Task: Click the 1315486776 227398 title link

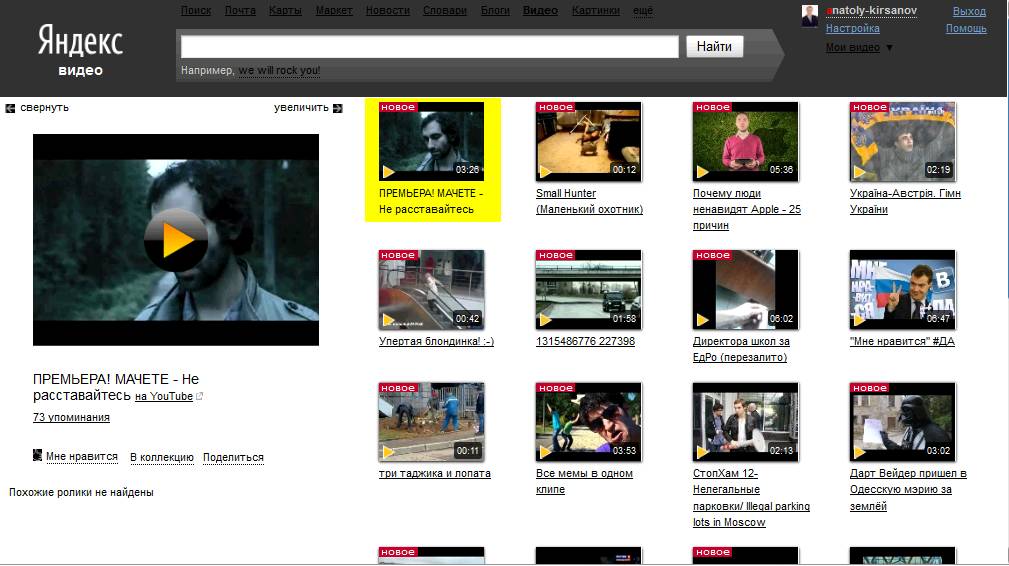Action: tap(585, 341)
